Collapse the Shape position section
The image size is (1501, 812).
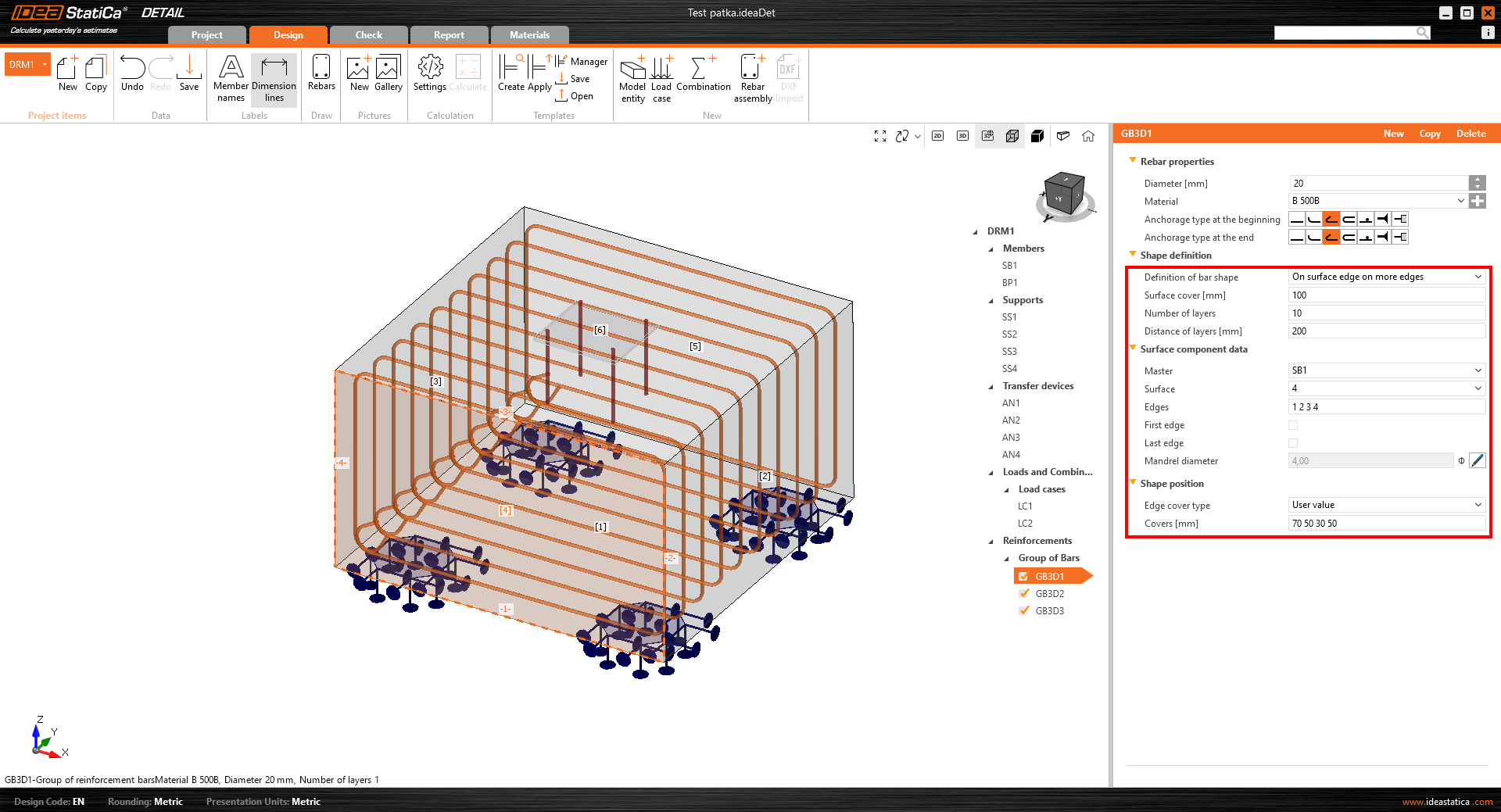[1133, 483]
